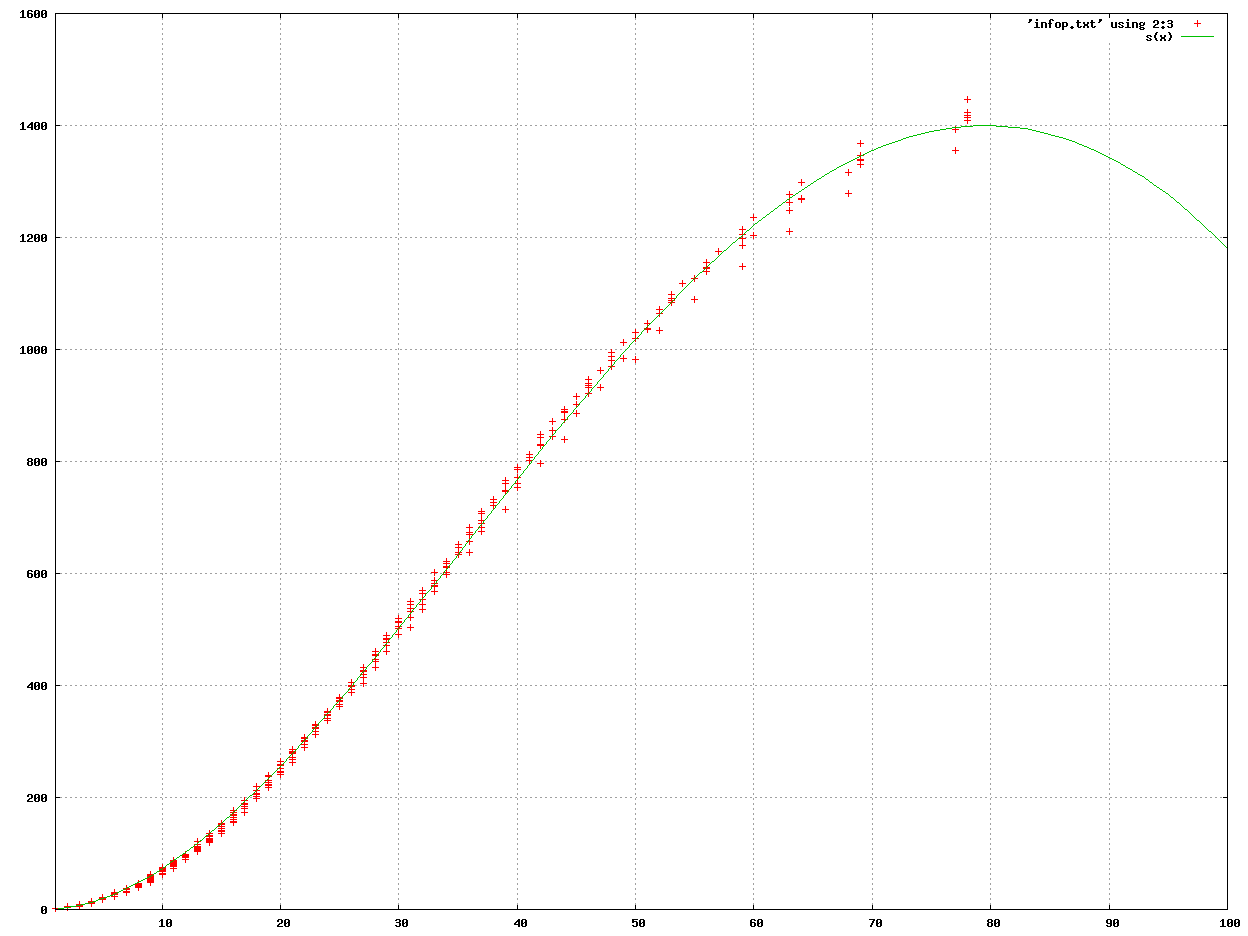Click the y-axis tick label 0
This screenshot has height=936, width=1248.
[44, 910]
